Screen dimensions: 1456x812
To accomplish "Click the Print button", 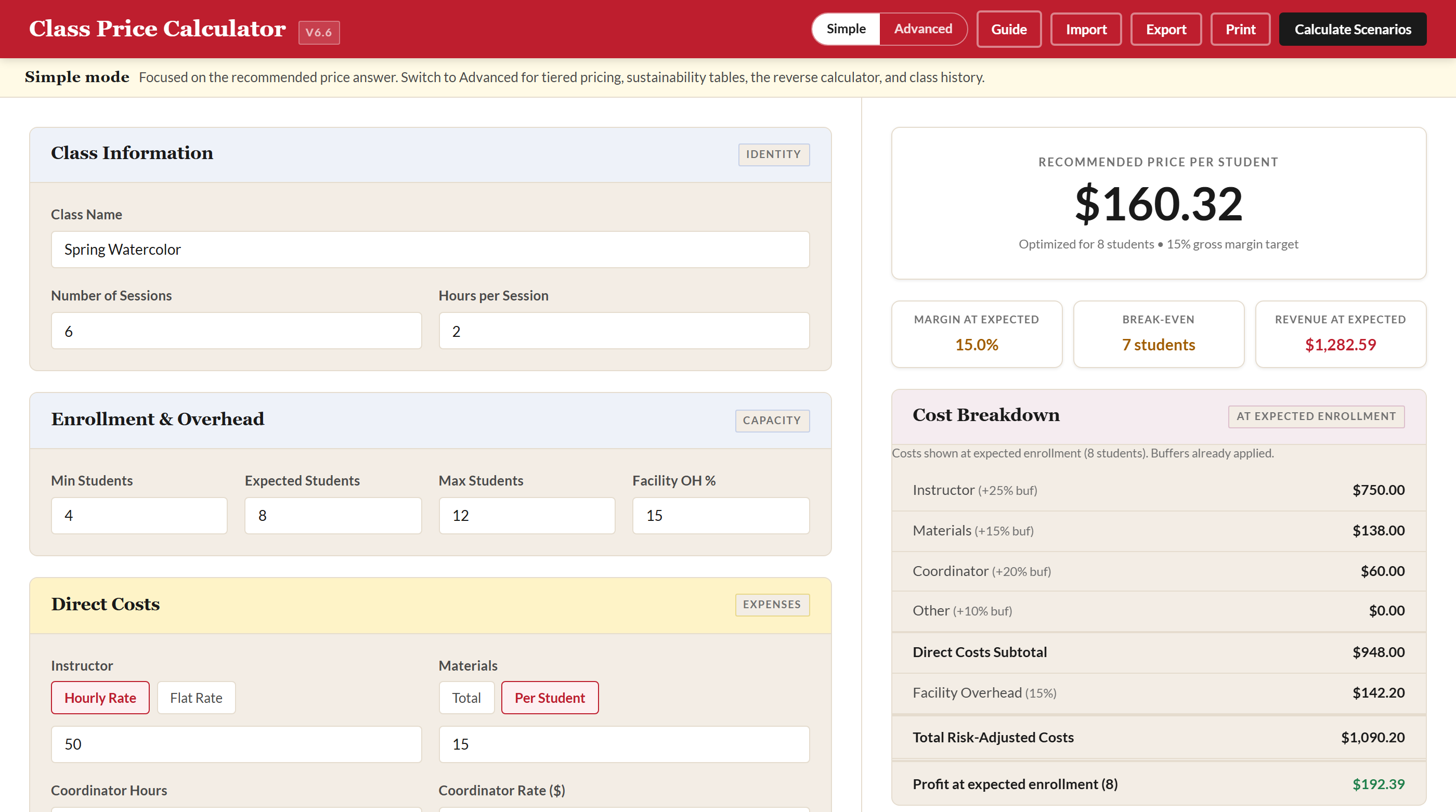I will [x=1240, y=30].
